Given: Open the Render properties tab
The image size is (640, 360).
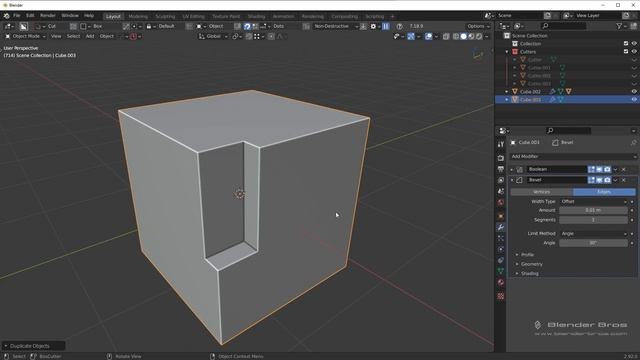Looking at the screenshot, I should [501, 158].
